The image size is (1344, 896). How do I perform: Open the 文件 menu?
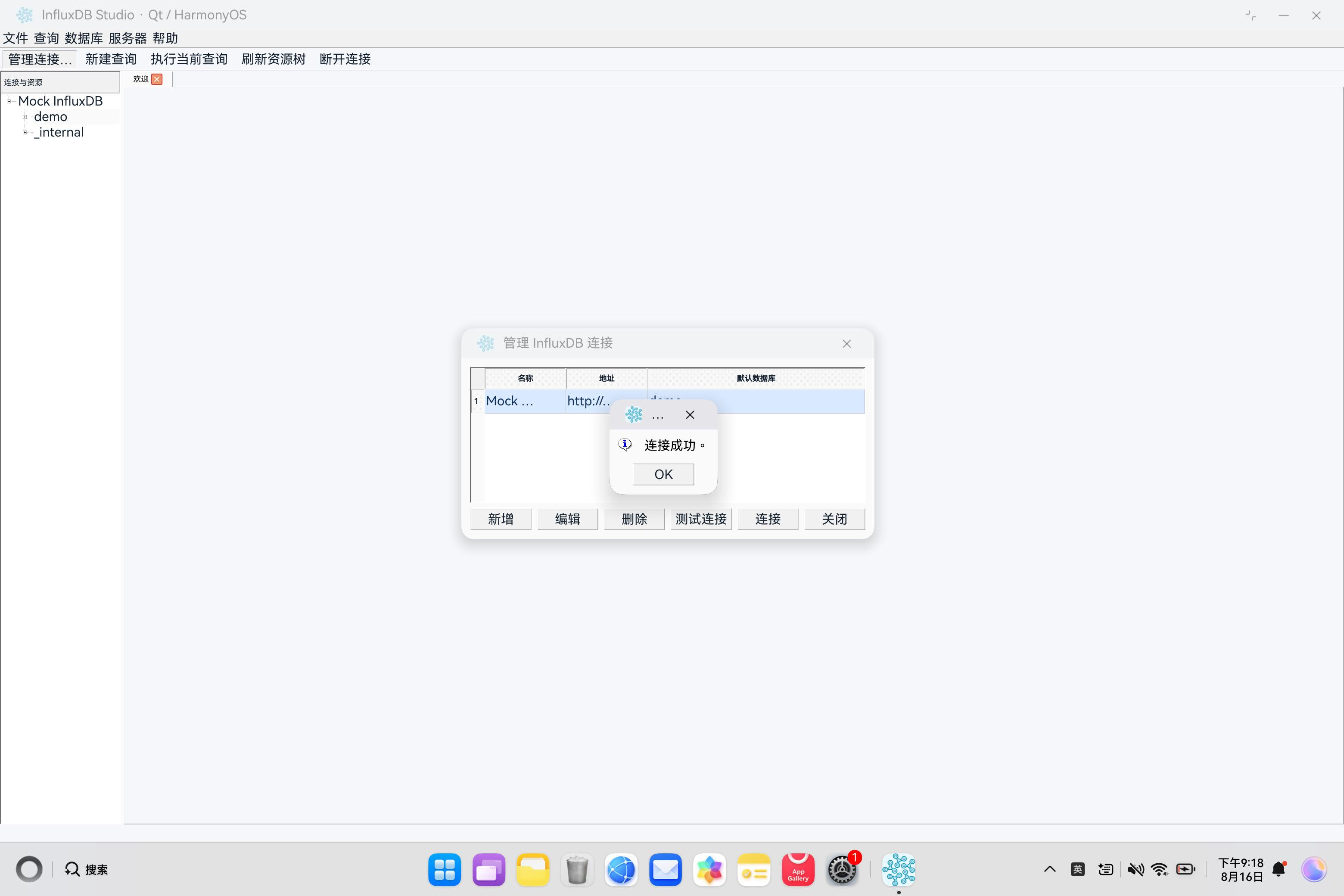click(16, 38)
